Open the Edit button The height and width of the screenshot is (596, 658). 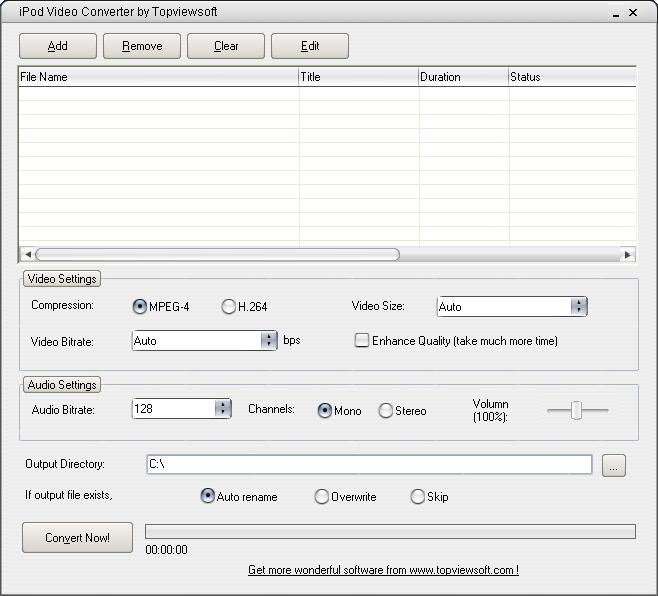coord(310,46)
